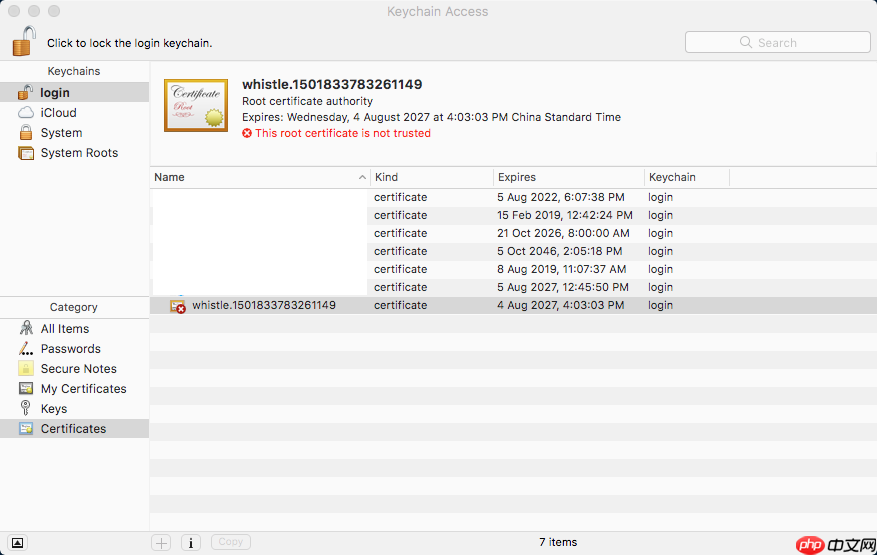Click the large Root Certificate thumbnail

pos(196,106)
